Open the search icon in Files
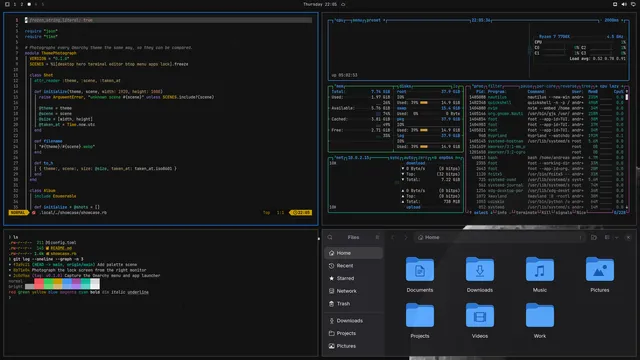Screen dimensions: 640x360 click(330, 237)
